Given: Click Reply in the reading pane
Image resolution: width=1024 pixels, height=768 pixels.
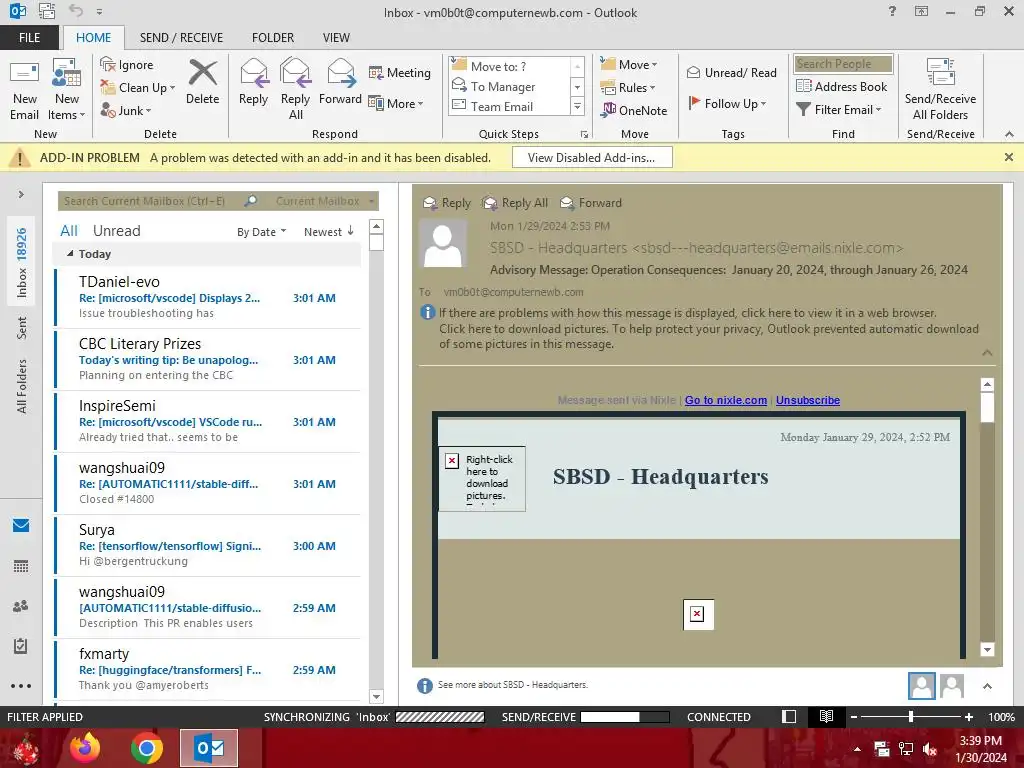Looking at the screenshot, I should point(447,202).
